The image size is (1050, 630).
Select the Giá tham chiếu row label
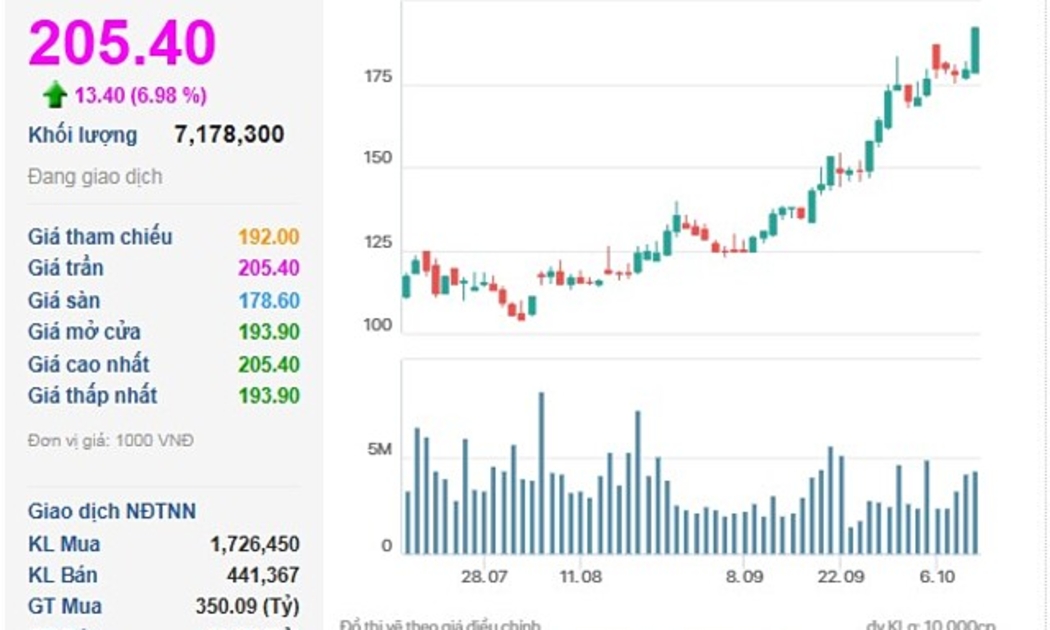[x=100, y=237]
